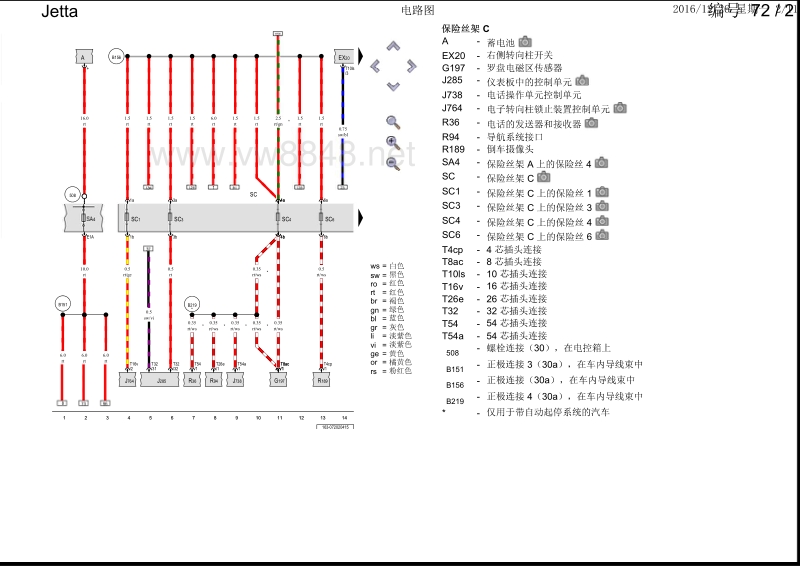
Task: Select the EX20 component box
Action: tap(344, 57)
